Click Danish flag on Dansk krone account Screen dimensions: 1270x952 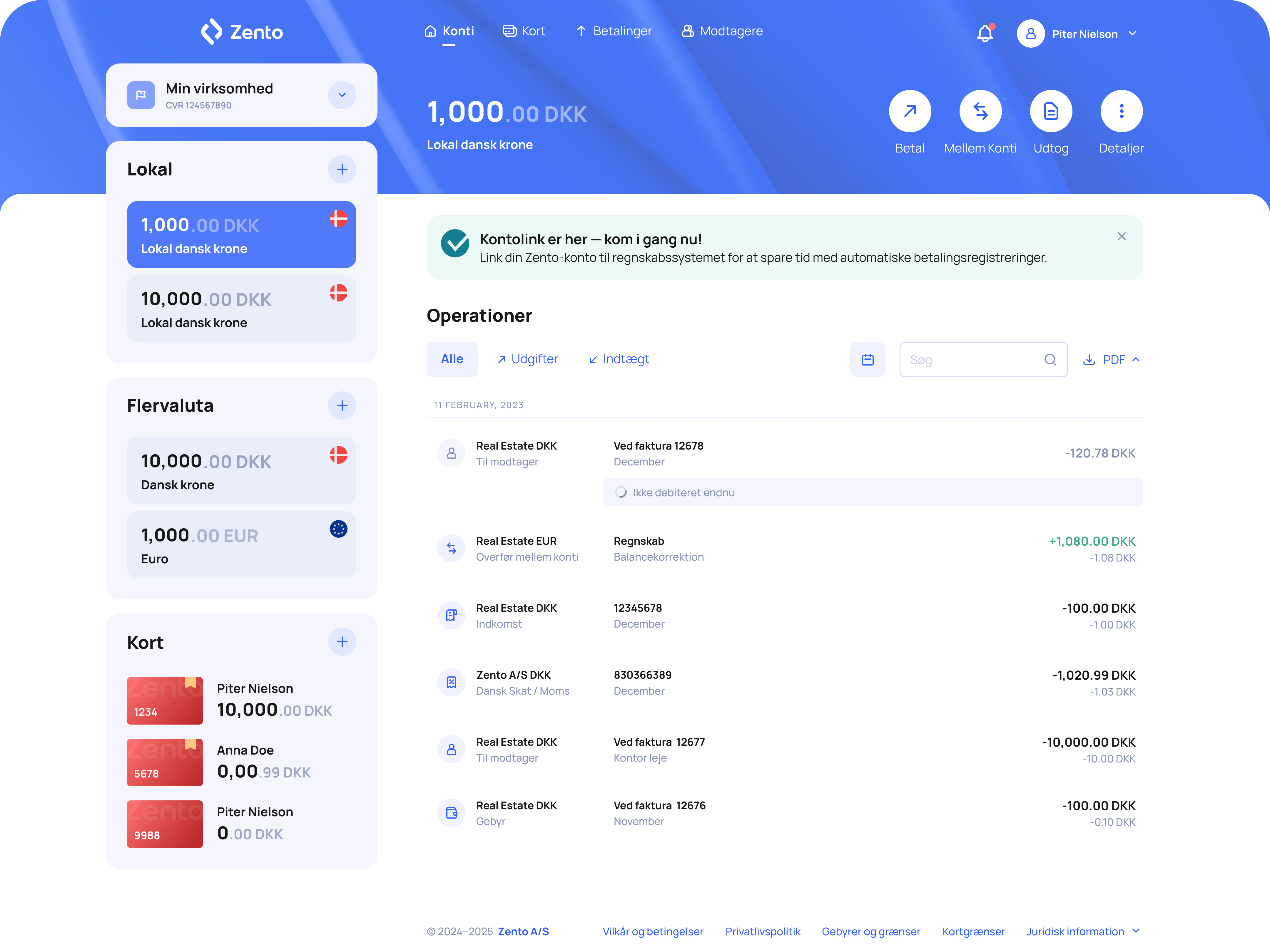pyautogui.click(x=338, y=455)
